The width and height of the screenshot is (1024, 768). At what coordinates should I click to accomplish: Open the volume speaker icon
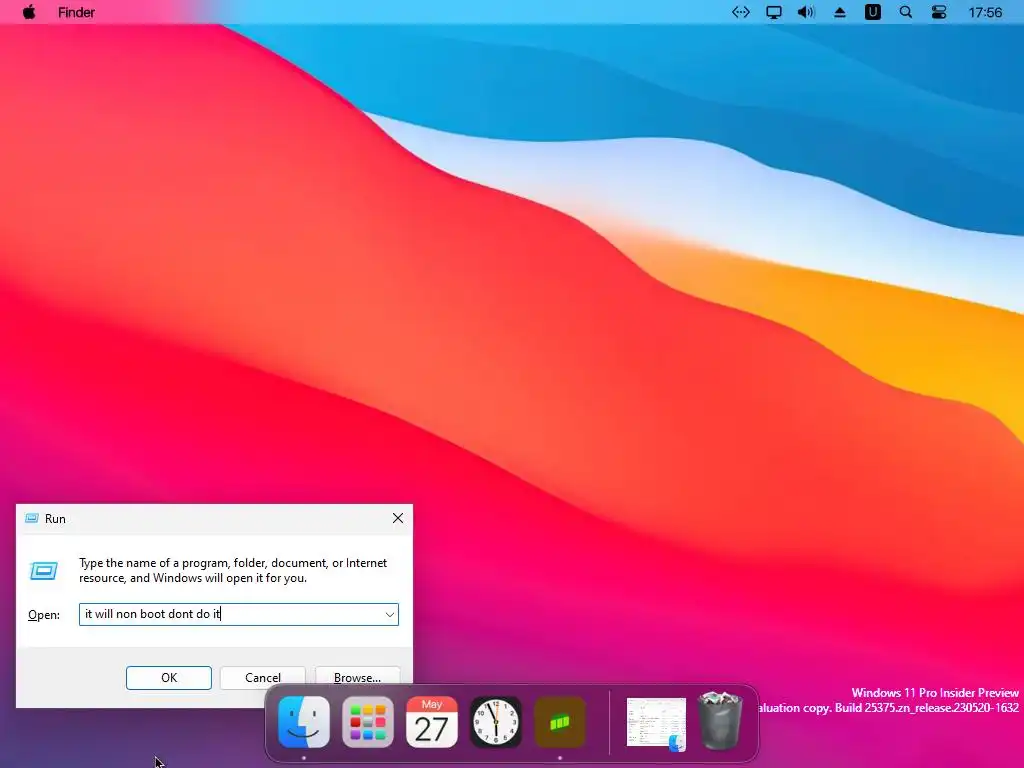pyautogui.click(x=807, y=12)
